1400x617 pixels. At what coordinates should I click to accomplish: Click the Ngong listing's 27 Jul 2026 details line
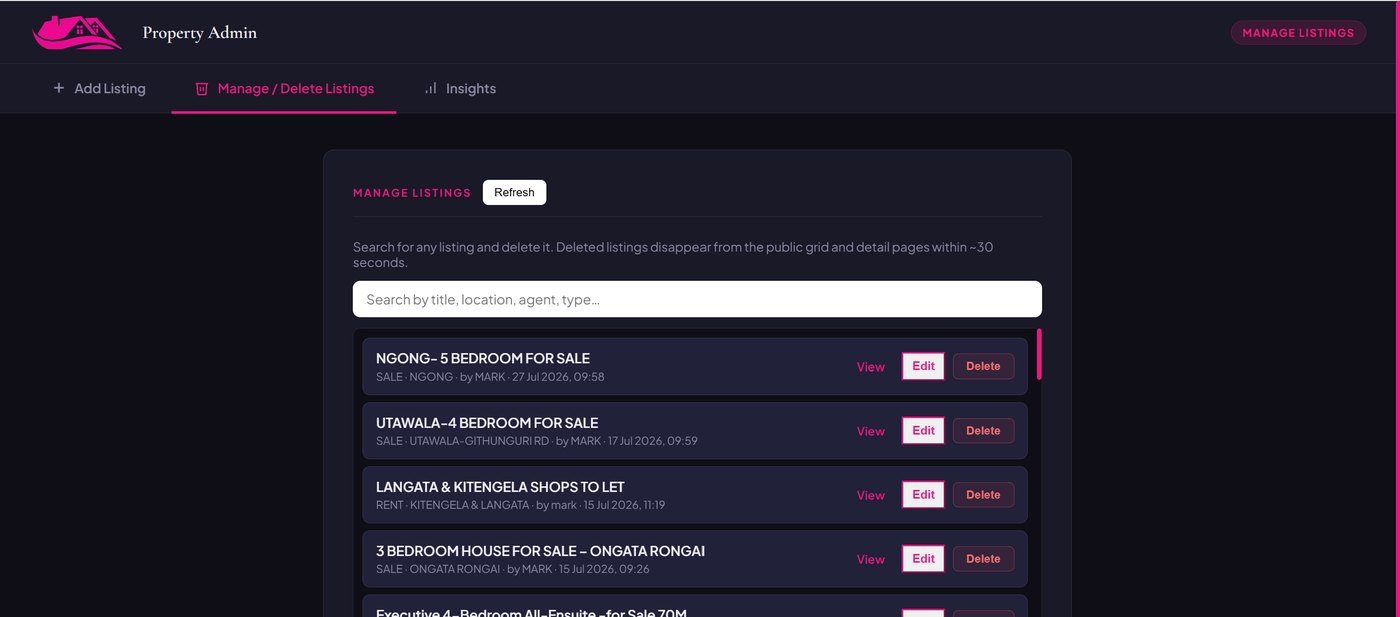[490, 377]
